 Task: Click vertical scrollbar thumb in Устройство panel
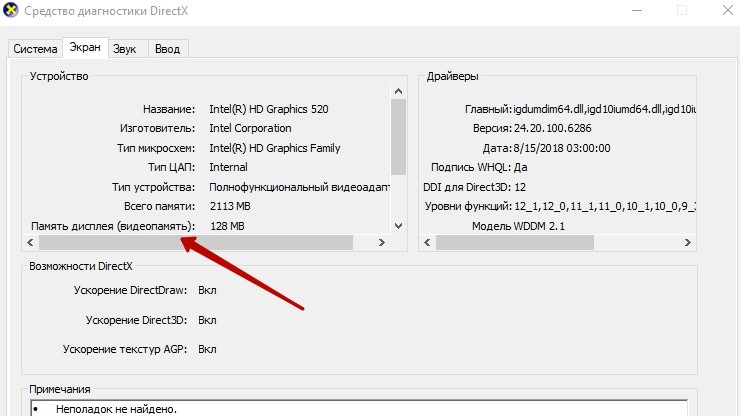pyautogui.click(x=398, y=137)
